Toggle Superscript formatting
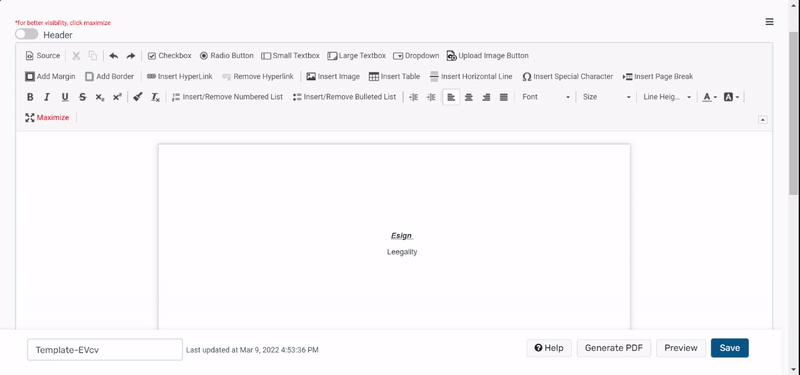 [x=117, y=97]
